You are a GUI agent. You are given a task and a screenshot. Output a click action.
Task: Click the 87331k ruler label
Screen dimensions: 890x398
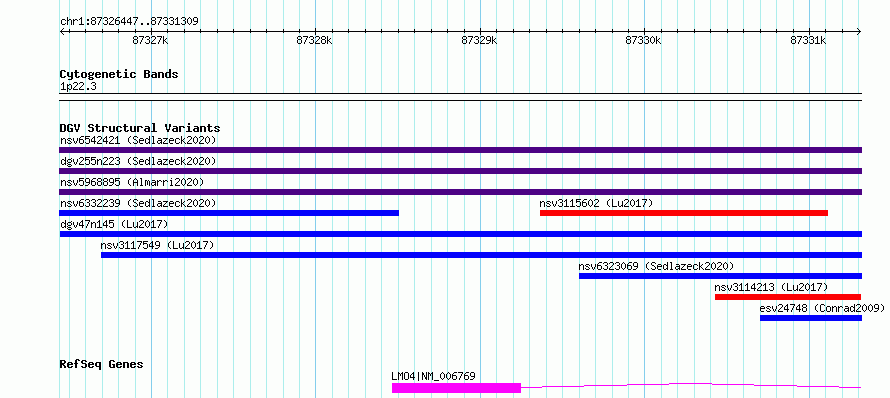point(808,40)
